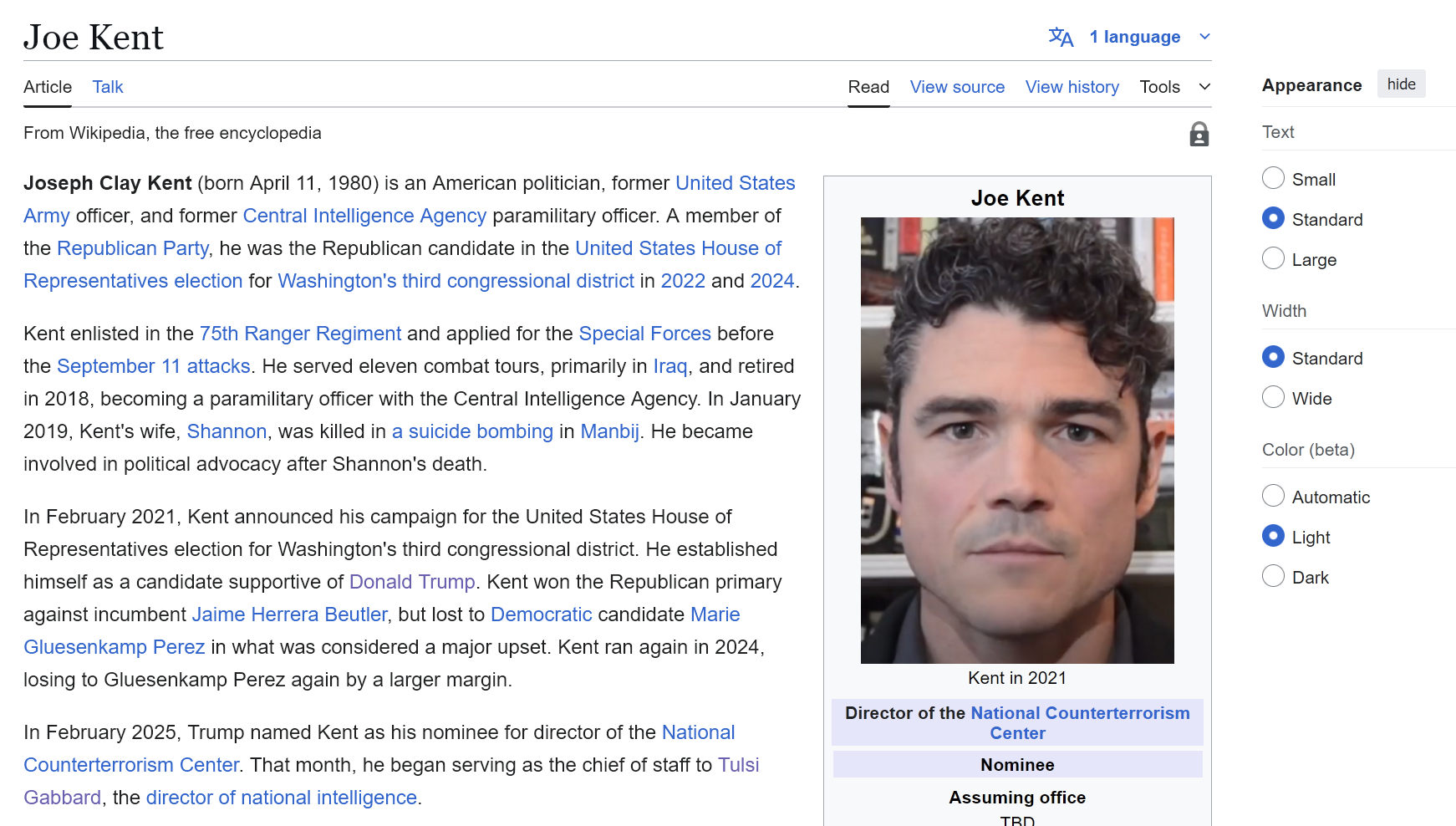Open the Special Forces link
This screenshot has height=826, width=1456.
point(644,334)
